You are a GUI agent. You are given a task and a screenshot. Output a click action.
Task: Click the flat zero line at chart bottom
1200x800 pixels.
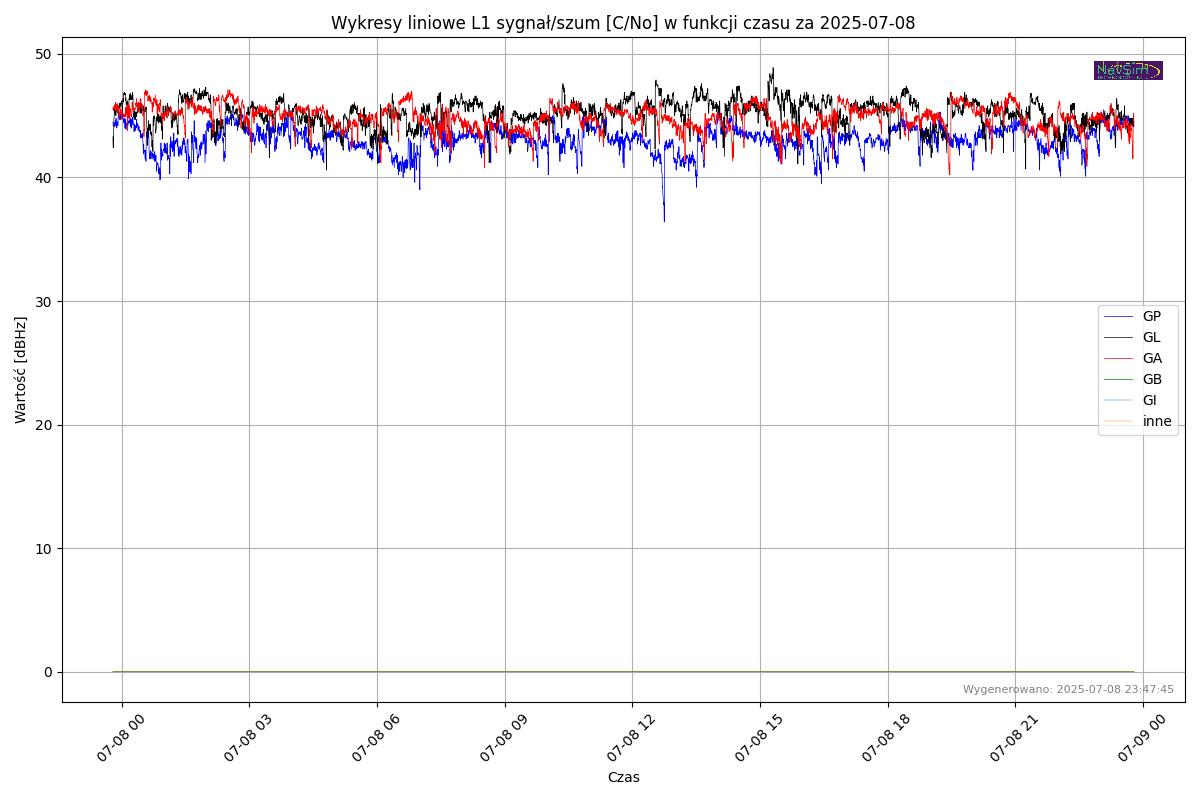[600, 671]
